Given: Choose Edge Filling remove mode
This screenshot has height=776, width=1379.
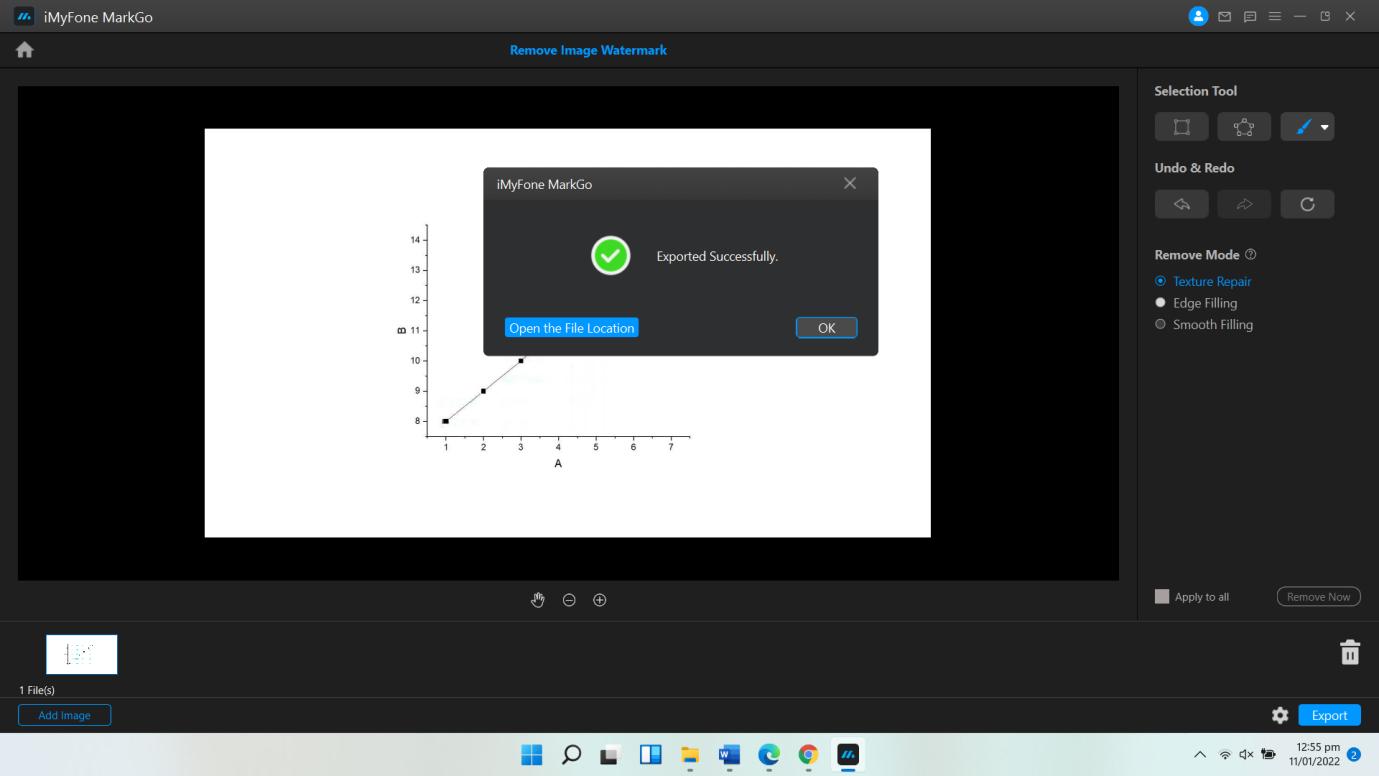Looking at the screenshot, I should [1196, 303].
